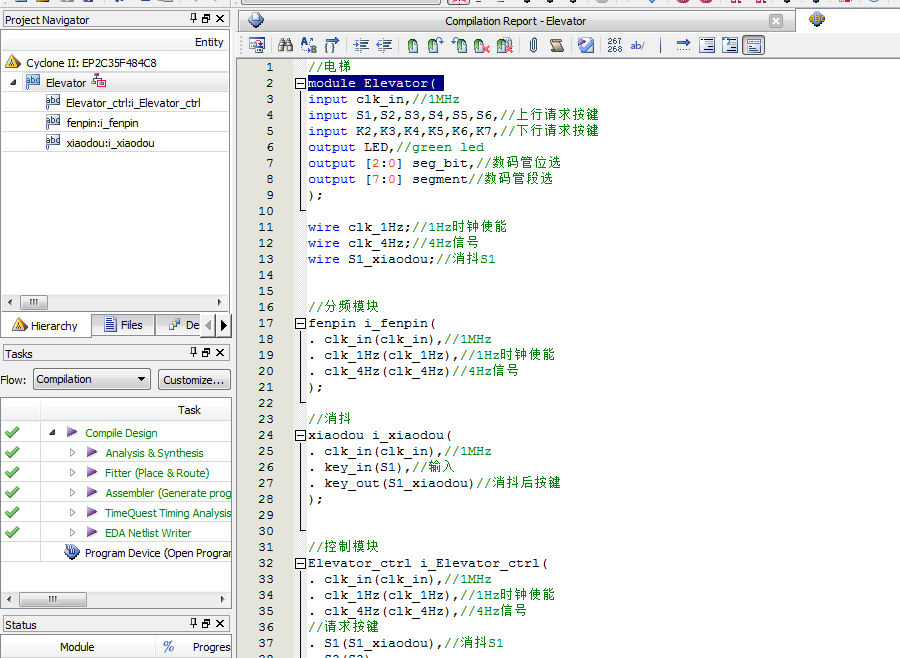Select fenpin:i_fenpin in the hierarchy
This screenshot has height=658, width=900.
102,123
